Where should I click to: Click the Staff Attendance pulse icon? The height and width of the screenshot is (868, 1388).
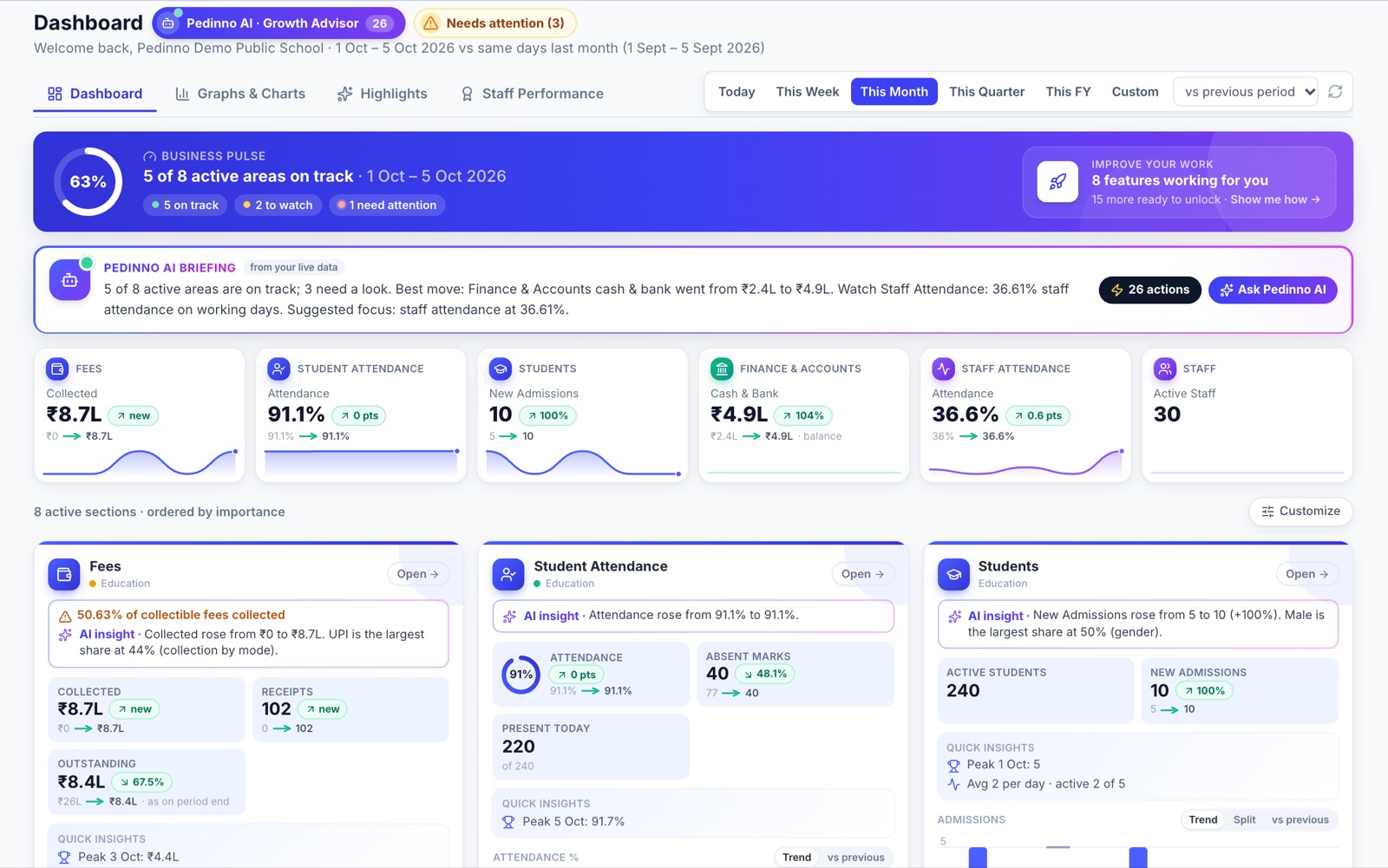click(x=943, y=369)
